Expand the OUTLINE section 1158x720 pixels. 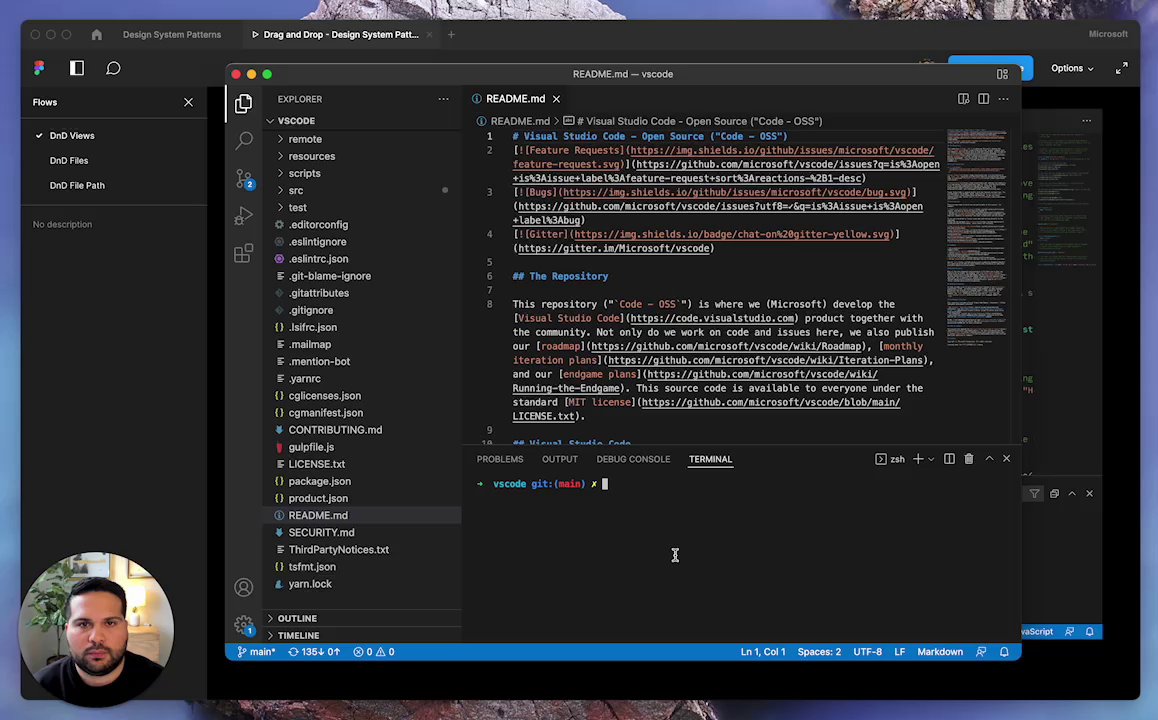coord(297,618)
